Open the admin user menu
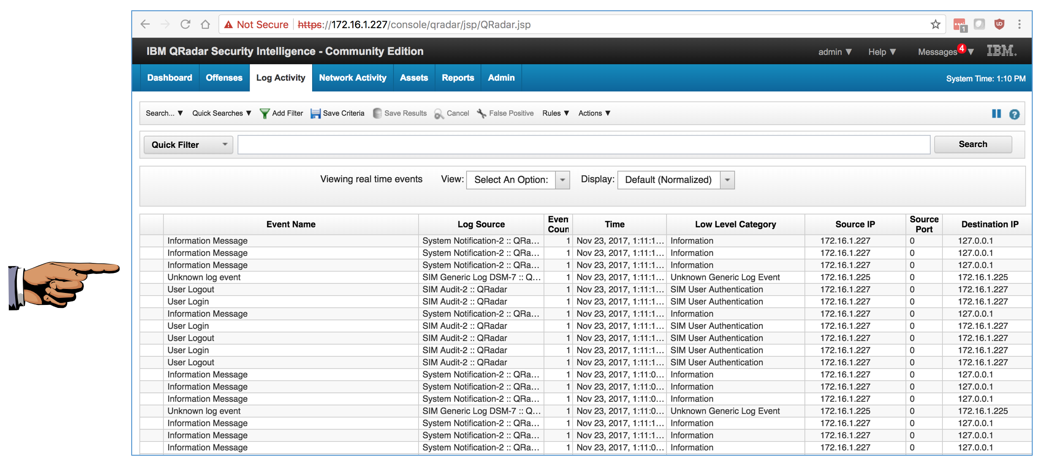 click(x=835, y=52)
